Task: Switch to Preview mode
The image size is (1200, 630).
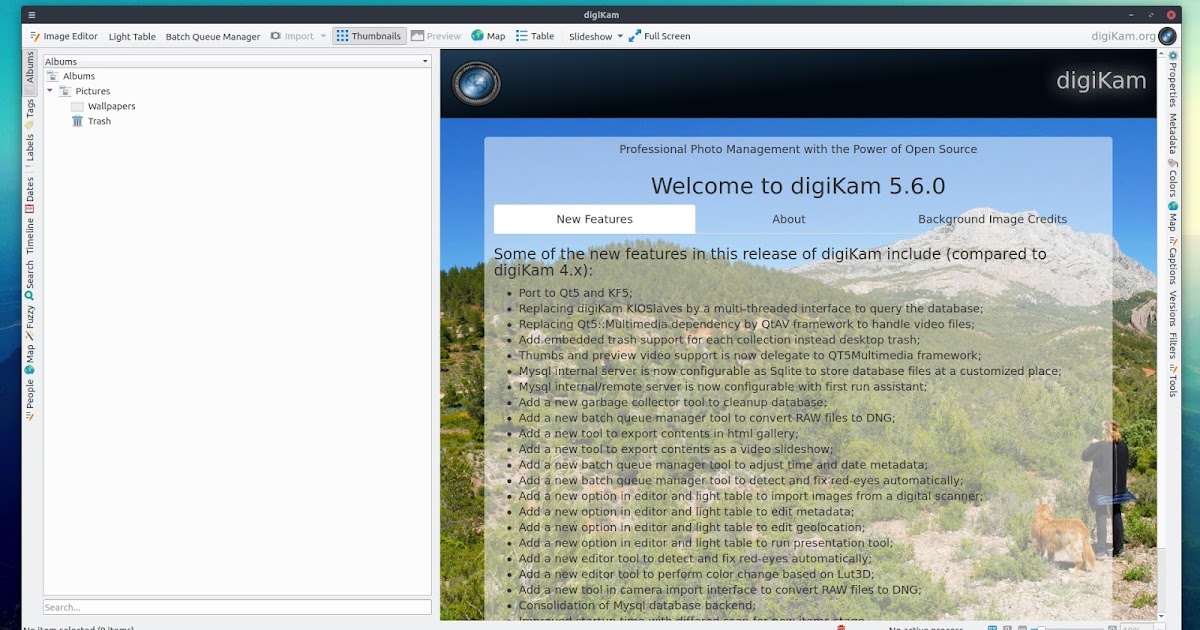Action: 436,36
